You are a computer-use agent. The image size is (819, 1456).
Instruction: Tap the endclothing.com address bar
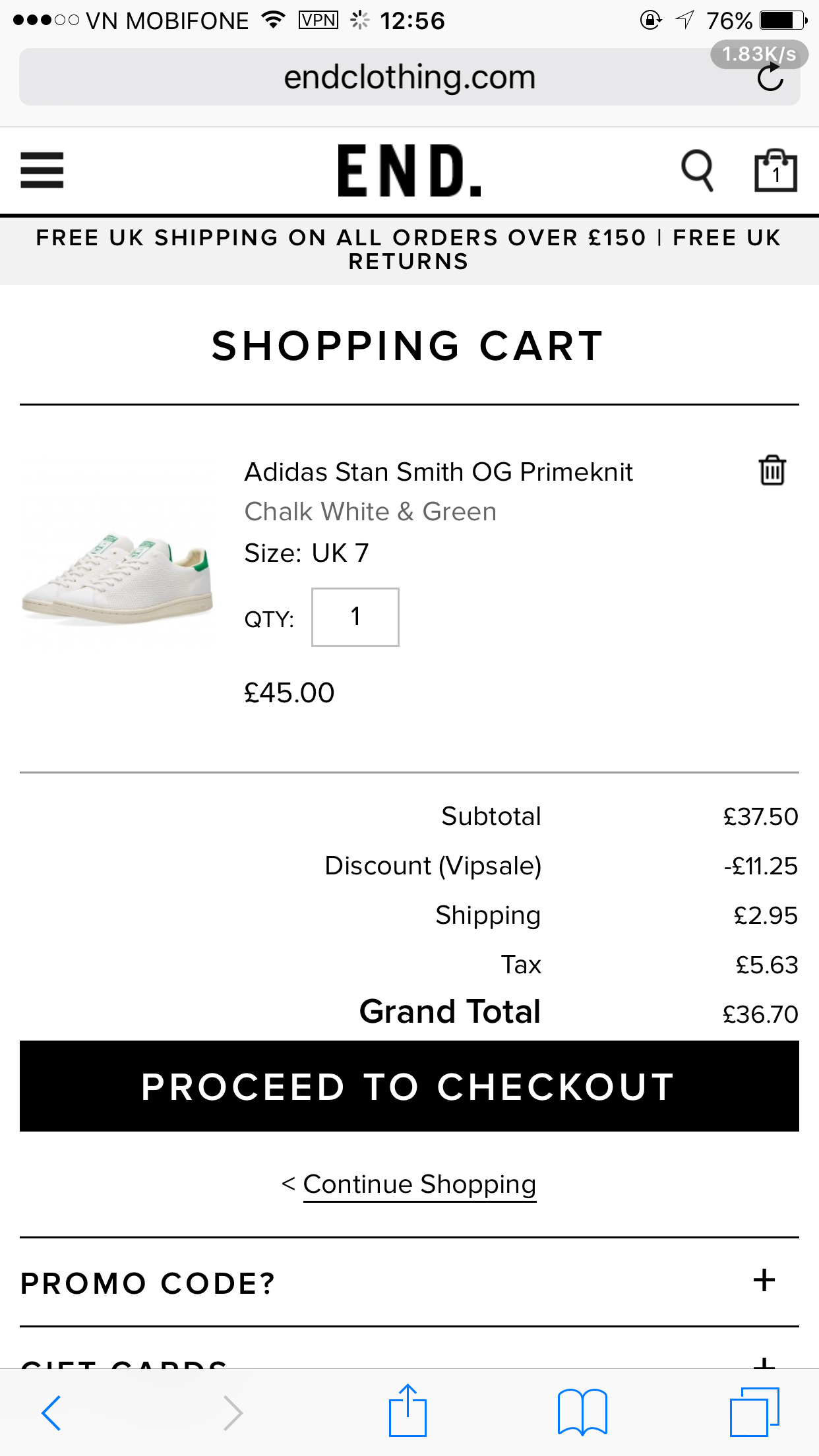click(x=409, y=77)
